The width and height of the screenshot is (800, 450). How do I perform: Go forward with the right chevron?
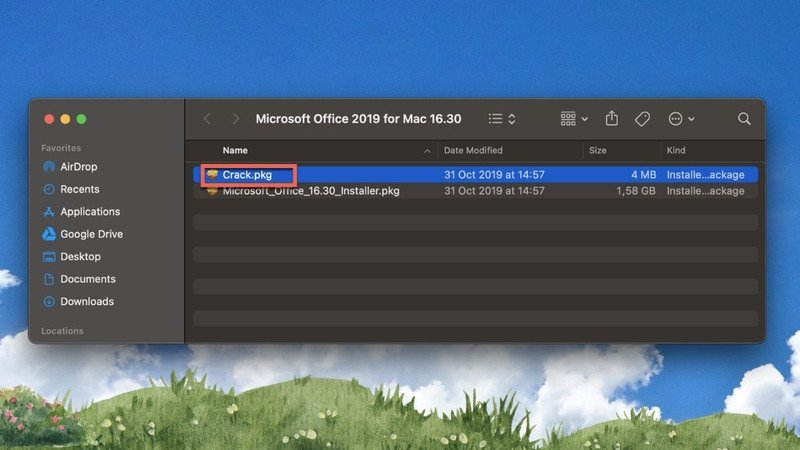[x=235, y=119]
